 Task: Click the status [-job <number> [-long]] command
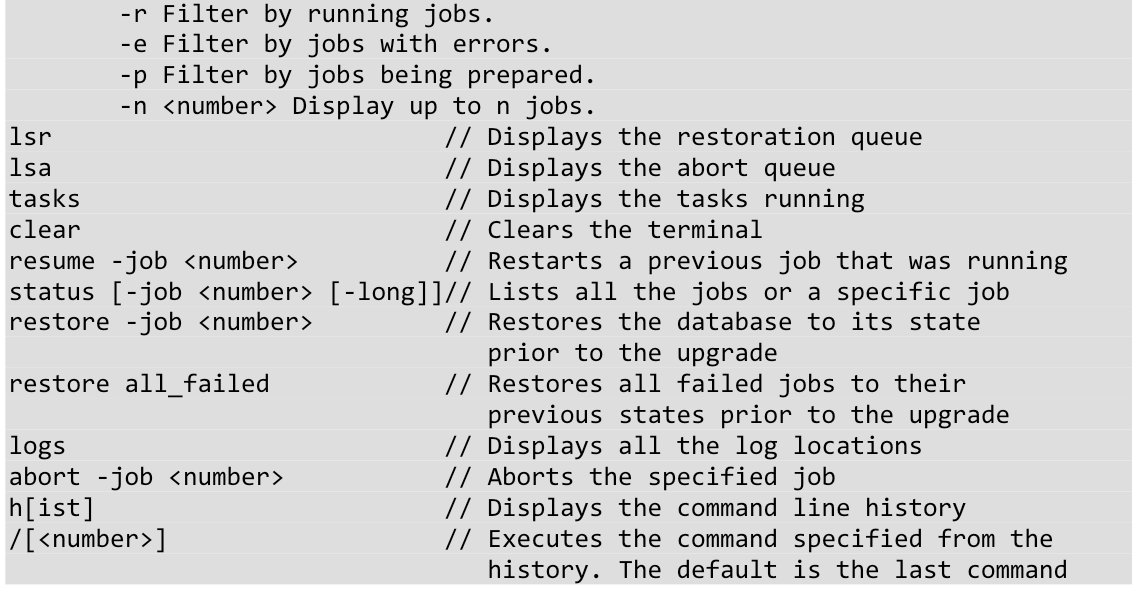pos(225,292)
